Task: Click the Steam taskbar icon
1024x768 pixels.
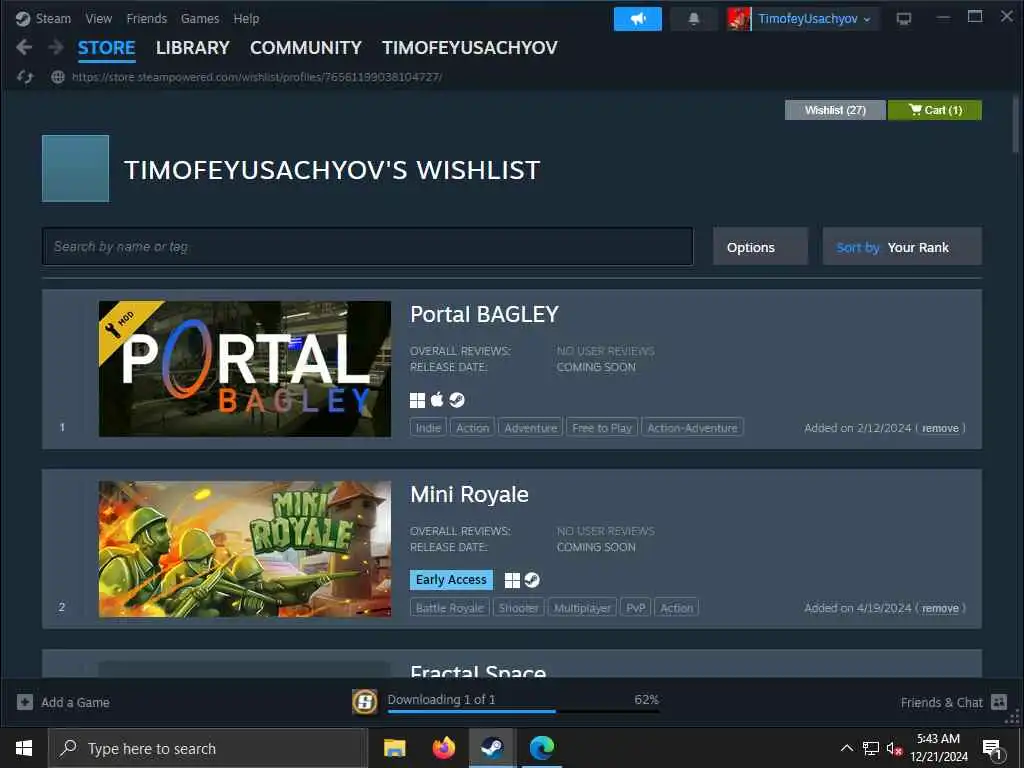Action: 492,748
